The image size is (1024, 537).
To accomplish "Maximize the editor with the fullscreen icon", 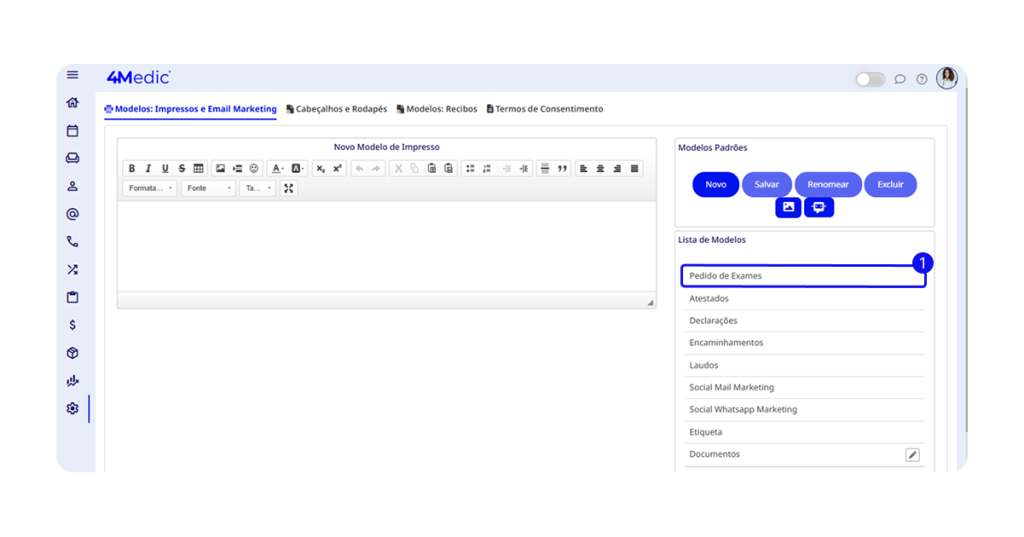I will point(289,188).
